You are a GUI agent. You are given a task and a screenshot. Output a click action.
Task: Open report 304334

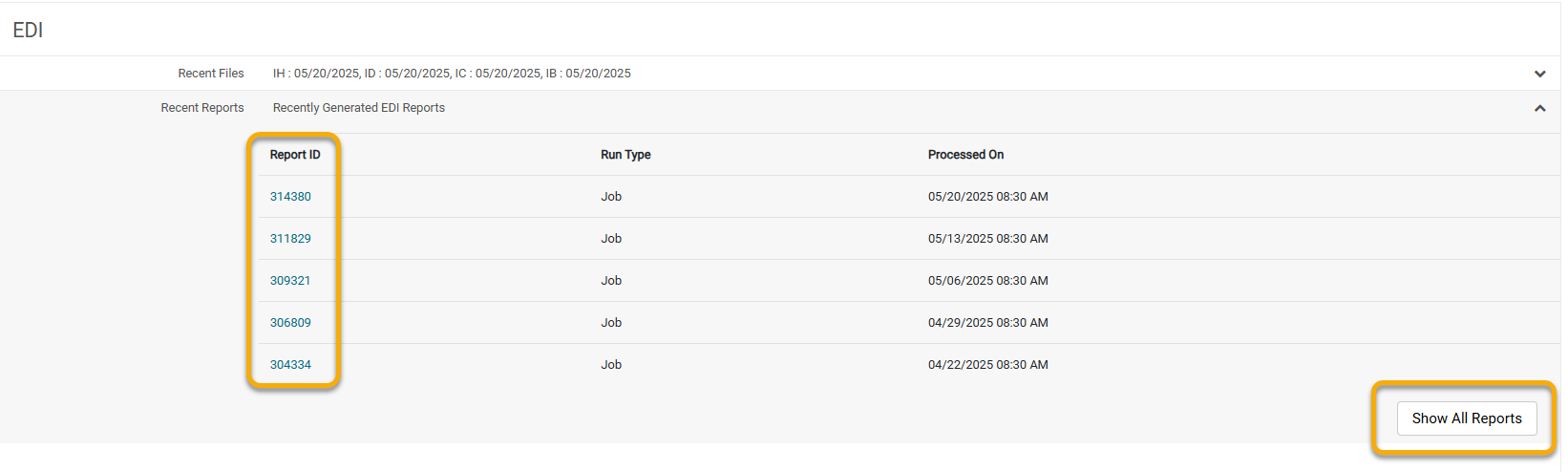(x=290, y=365)
